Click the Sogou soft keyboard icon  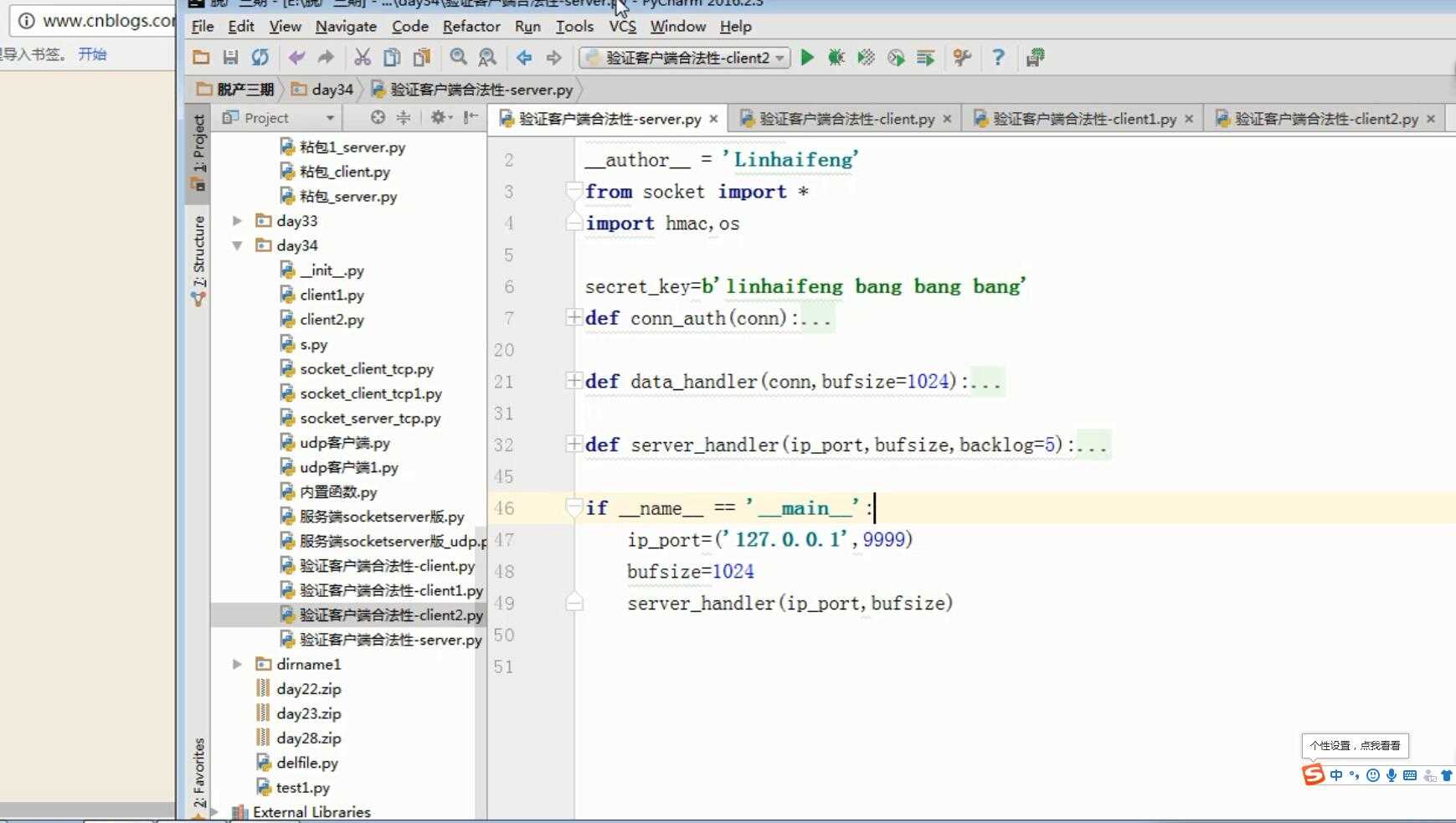coord(1410,775)
